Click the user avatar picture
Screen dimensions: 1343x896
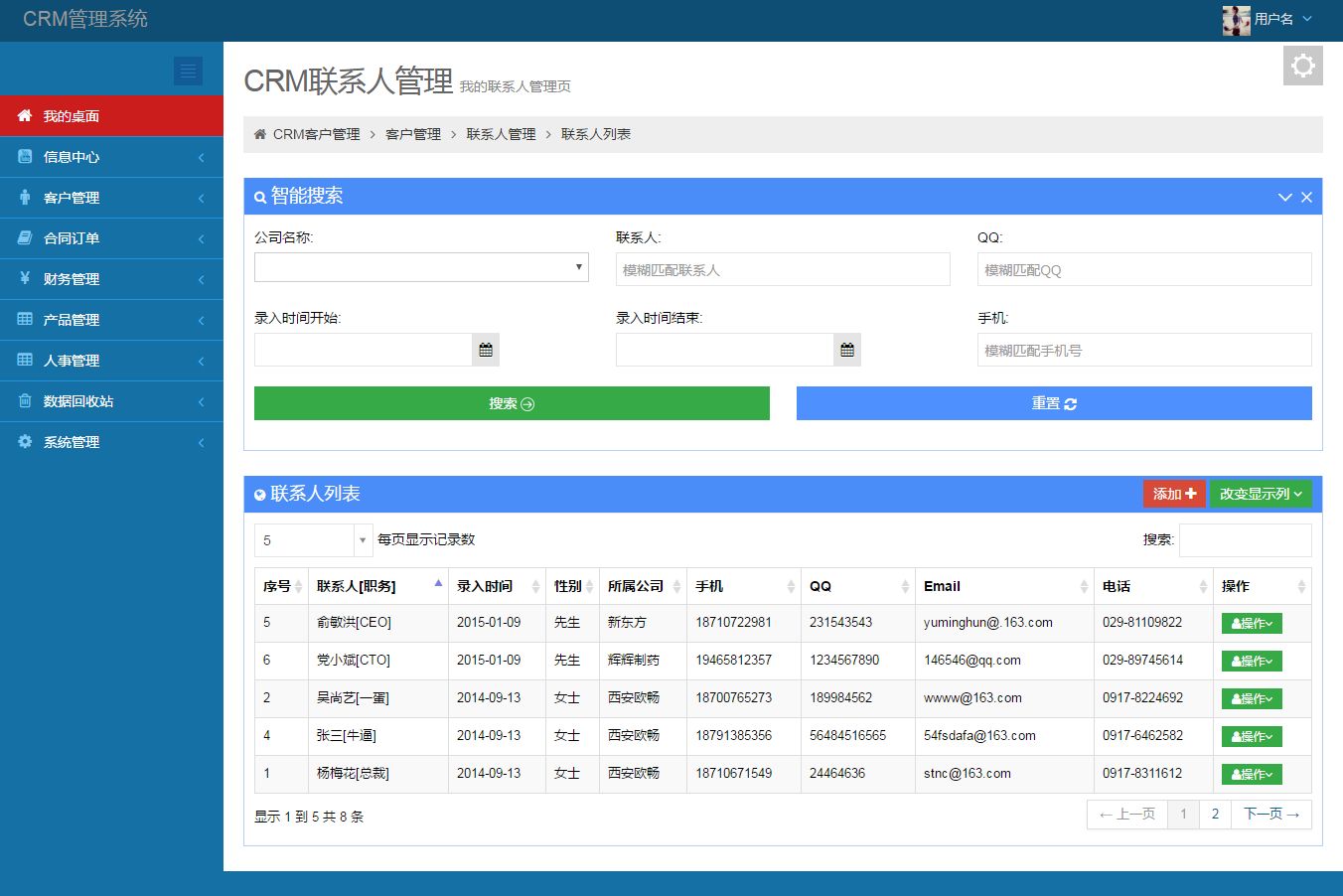coord(1236,20)
